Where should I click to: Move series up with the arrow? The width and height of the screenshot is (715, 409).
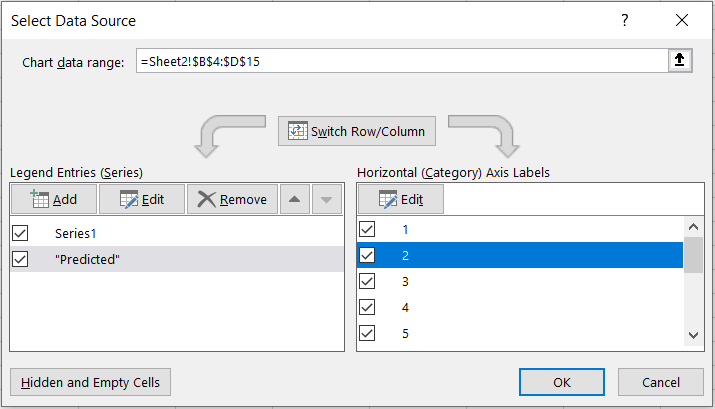[293, 199]
